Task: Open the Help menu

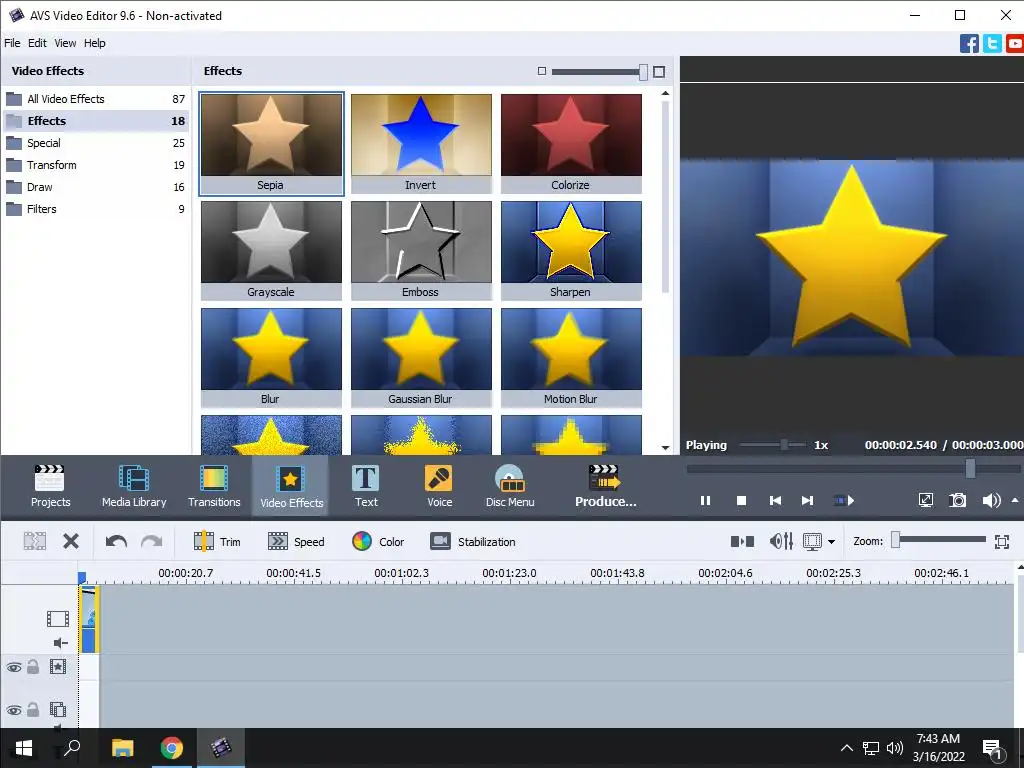Action: click(95, 43)
